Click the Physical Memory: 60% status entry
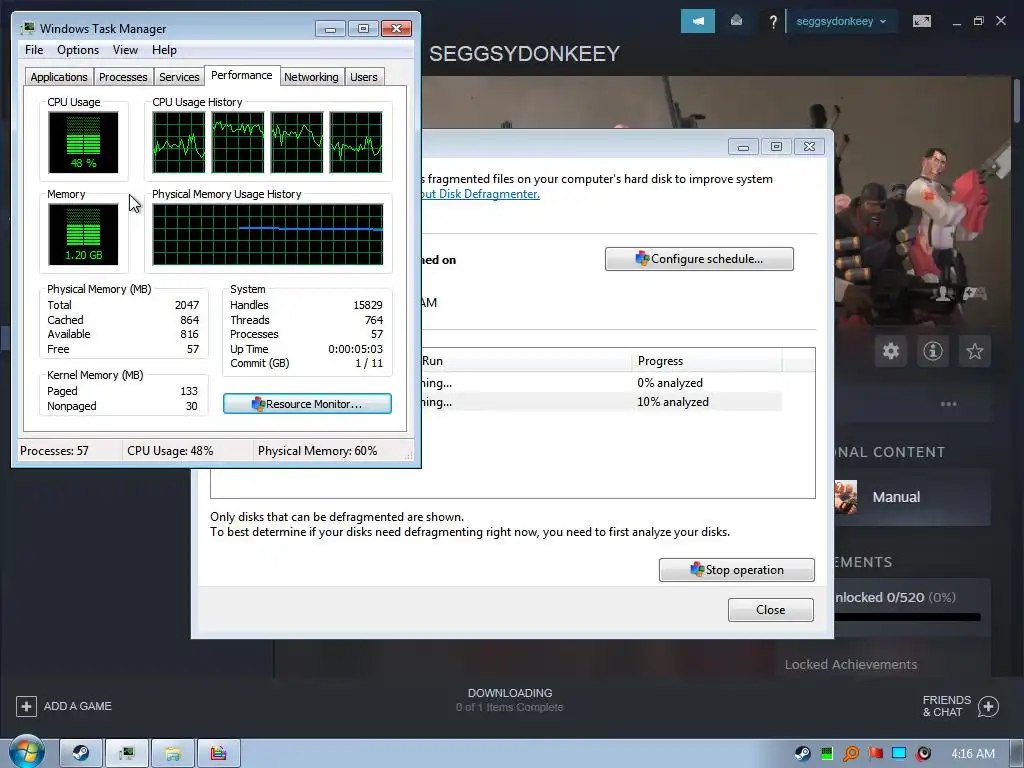Viewport: 1024px width, 768px height. pos(317,451)
